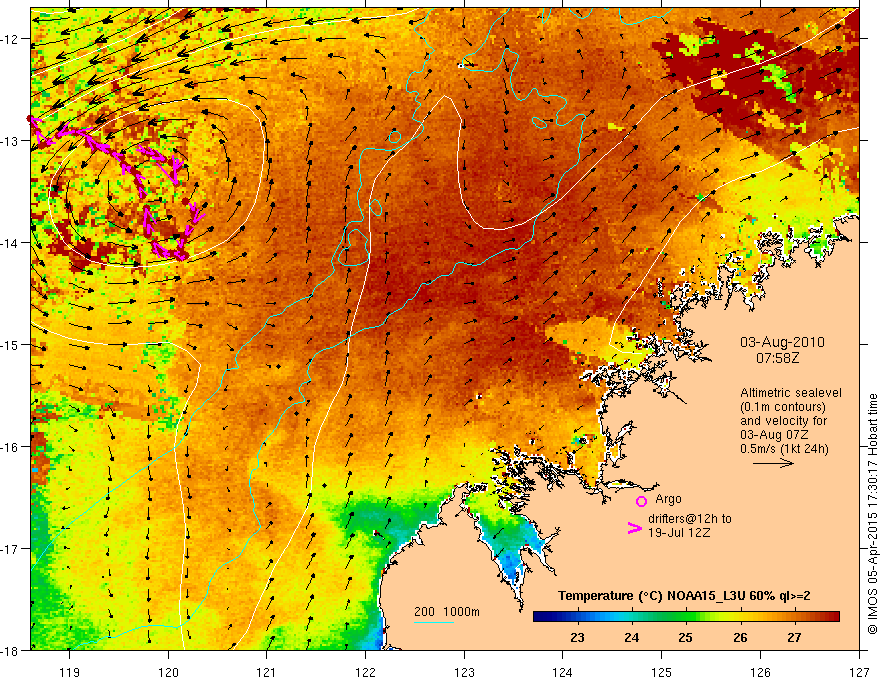The width and height of the screenshot is (880, 680).
Task: Click the longitude axis label 123
Action: (464, 672)
